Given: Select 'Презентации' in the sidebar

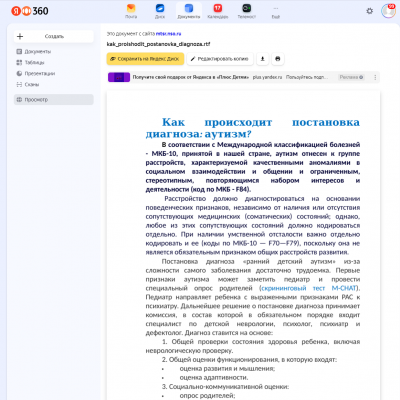Looking at the screenshot, I should (x=39, y=74).
